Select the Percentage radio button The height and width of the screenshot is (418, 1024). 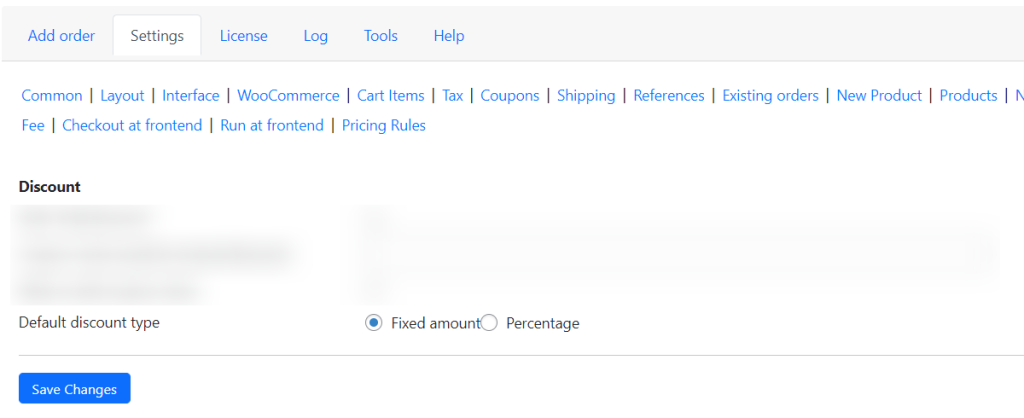coord(489,323)
